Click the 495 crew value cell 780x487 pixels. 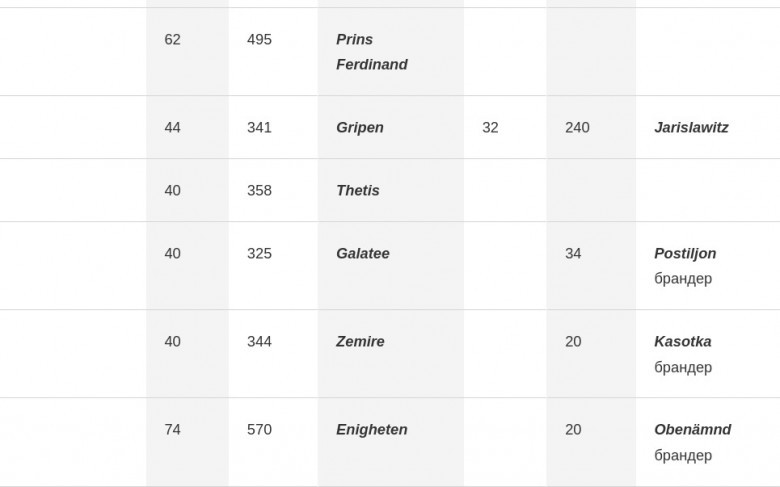coord(259,39)
